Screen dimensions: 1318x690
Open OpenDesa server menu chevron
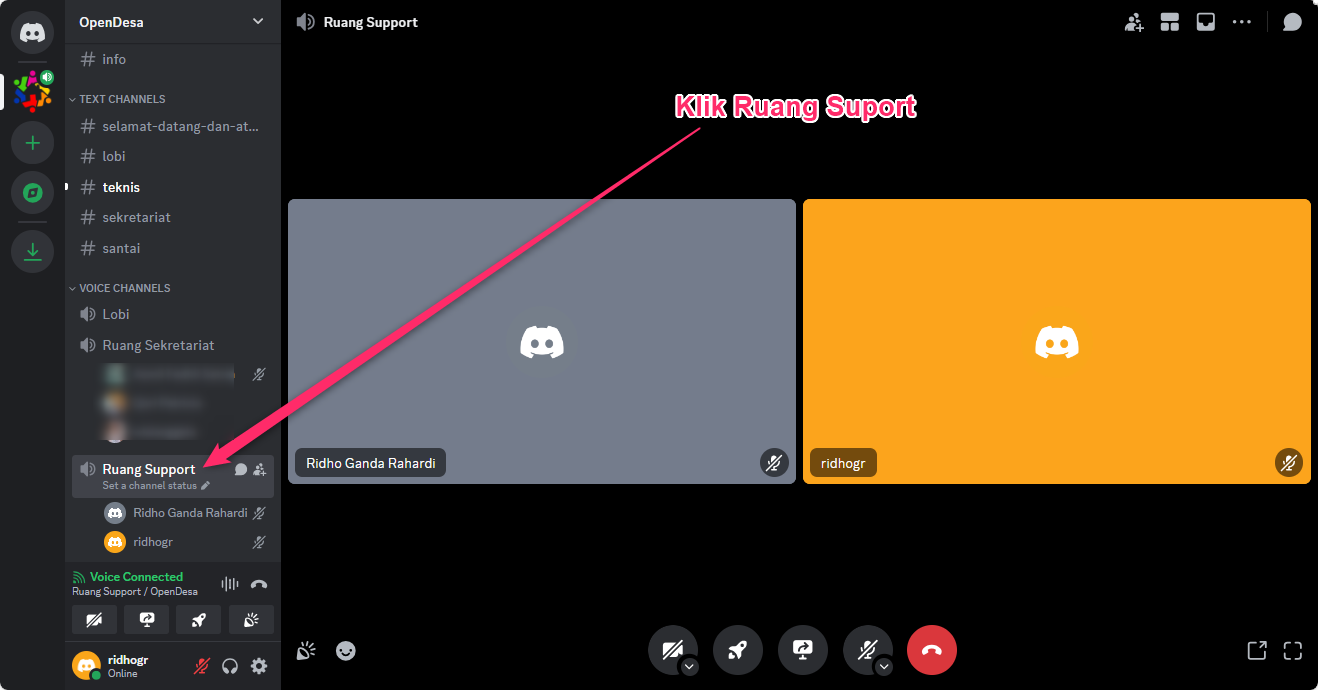point(258,22)
